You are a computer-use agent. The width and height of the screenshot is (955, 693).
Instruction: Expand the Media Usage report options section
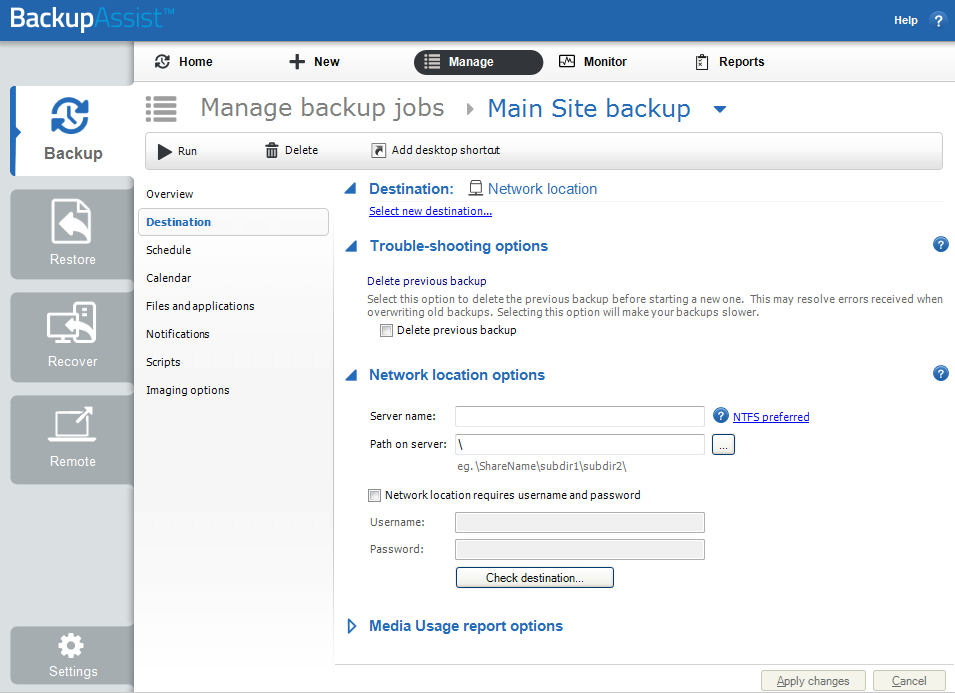pos(351,626)
